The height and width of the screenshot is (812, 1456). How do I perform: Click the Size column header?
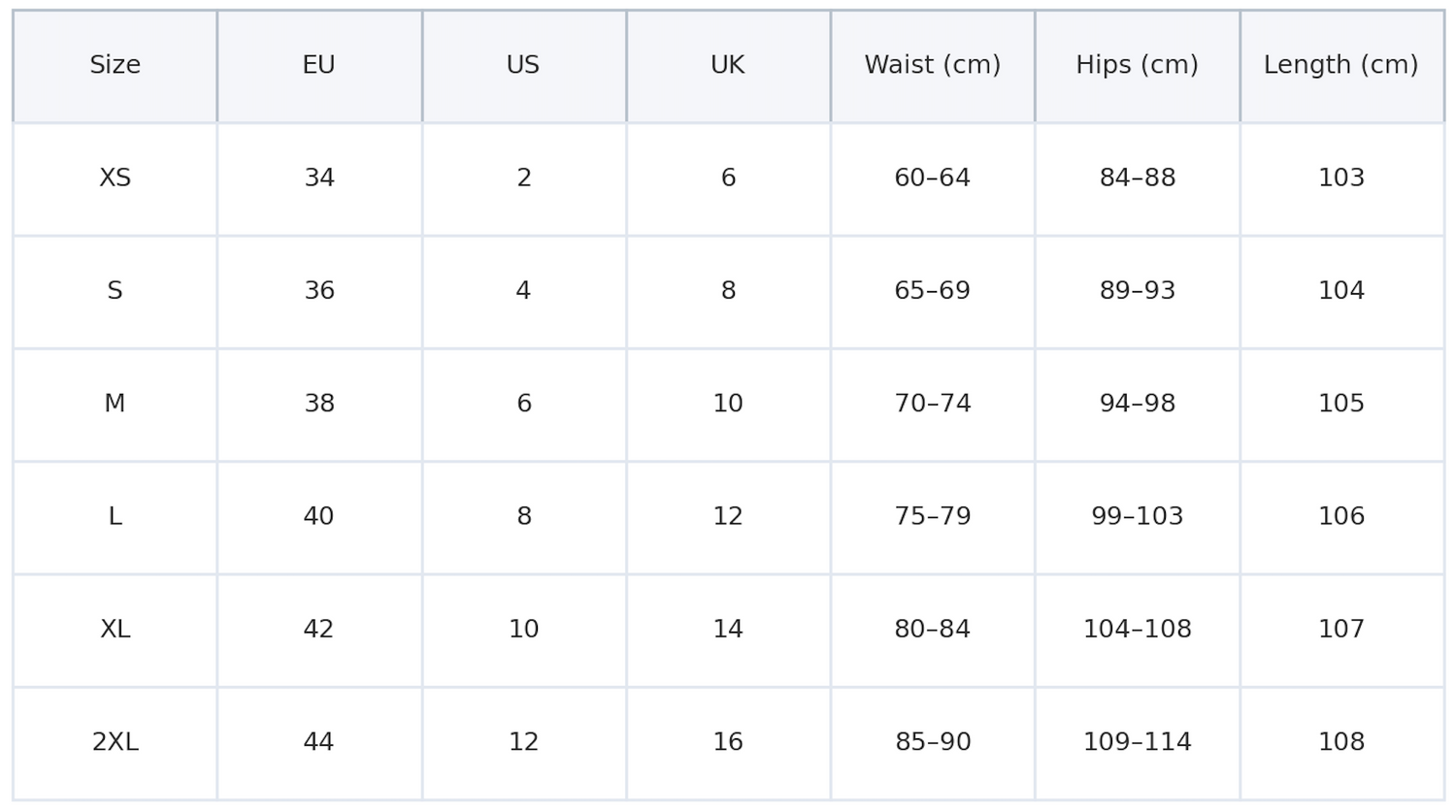(x=115, y=65)
